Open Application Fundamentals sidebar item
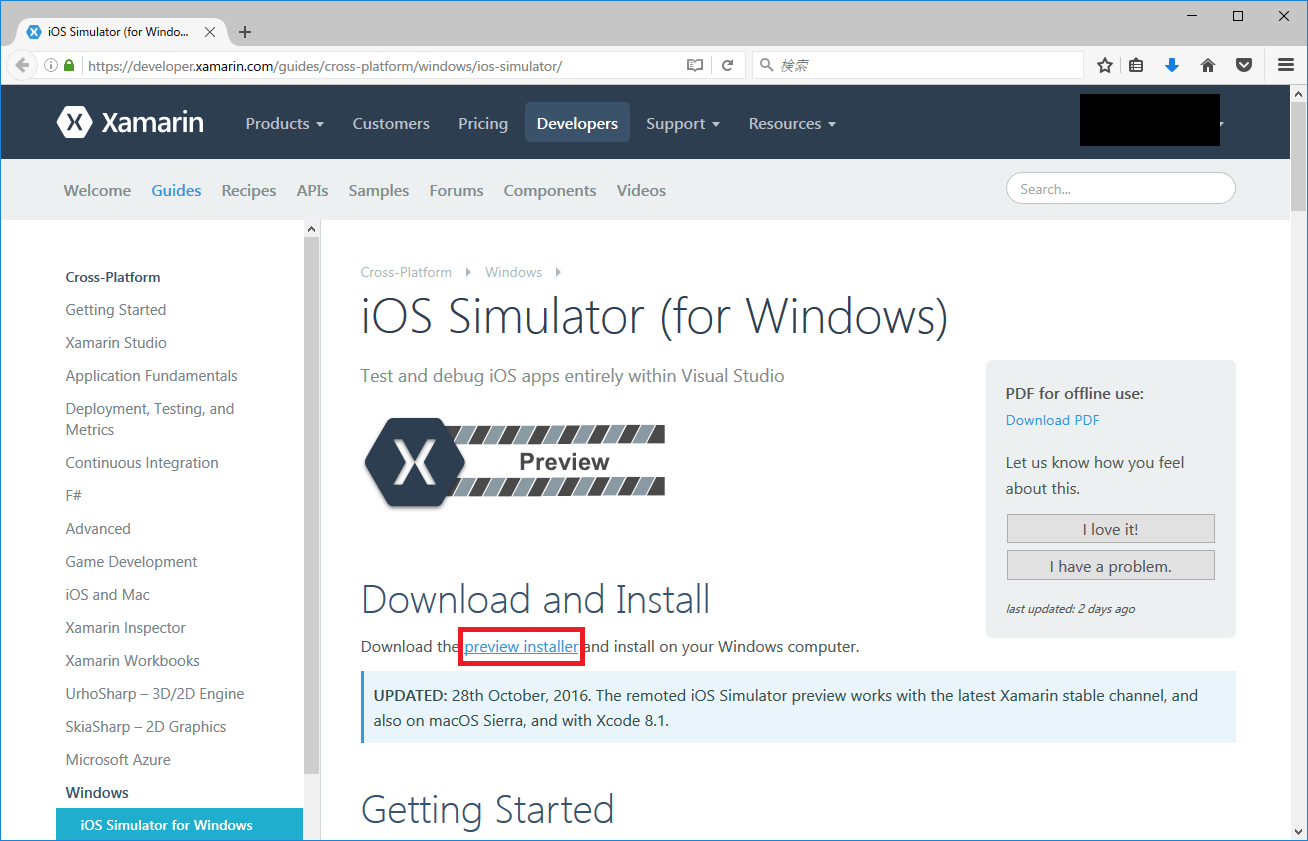 pyautogui.click(x=151, y=376)
